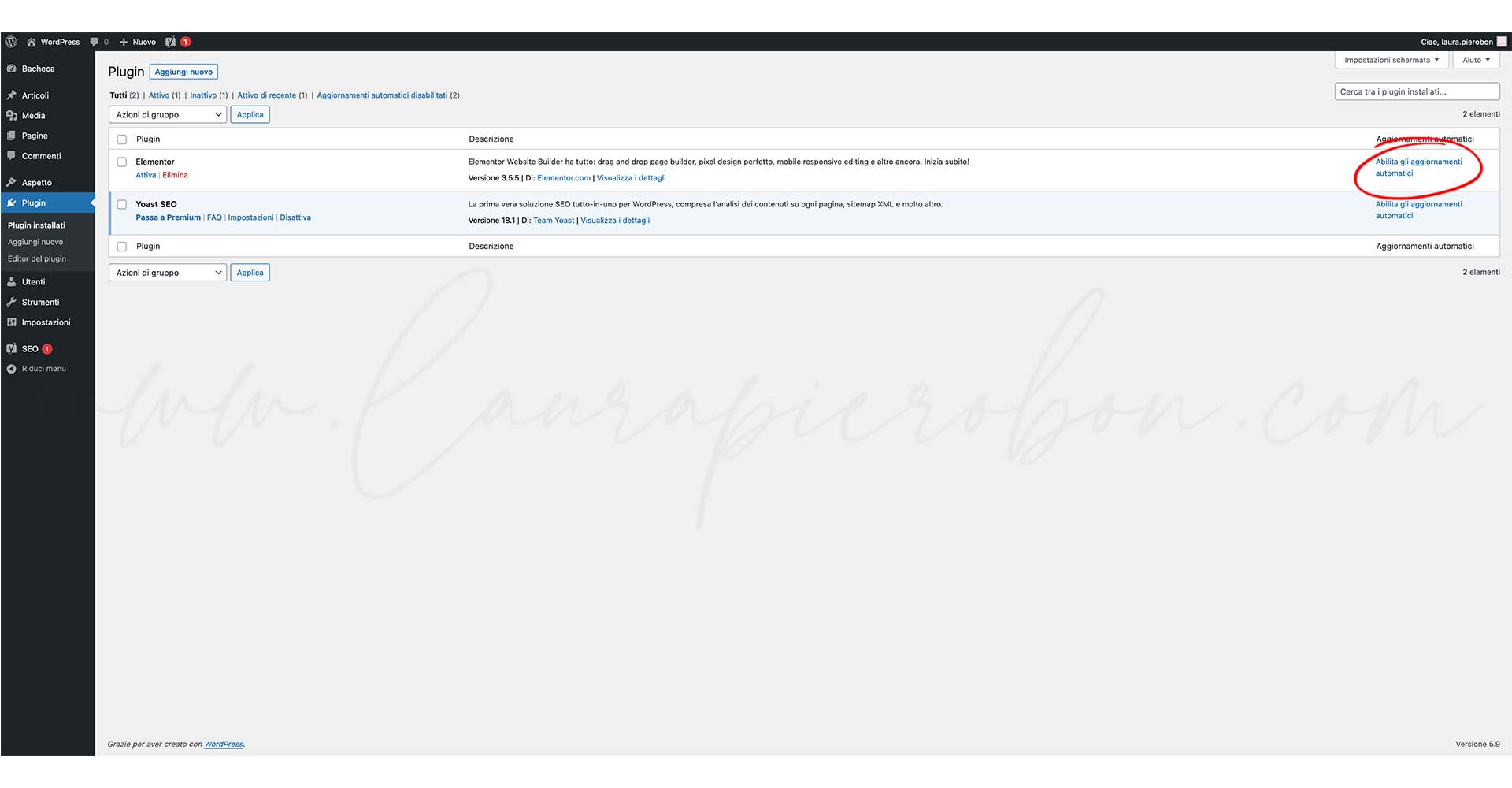Expand Impostazioni schermata panel
Image resolution: width=1512 pixels, height=788 pixels.
[1392, 60]
